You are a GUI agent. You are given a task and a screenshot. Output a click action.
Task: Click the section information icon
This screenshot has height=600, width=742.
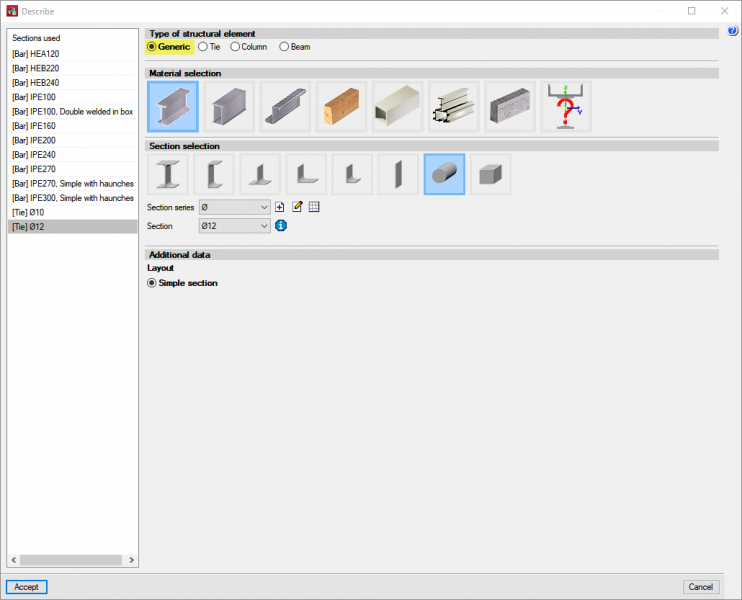click(281, 226)
